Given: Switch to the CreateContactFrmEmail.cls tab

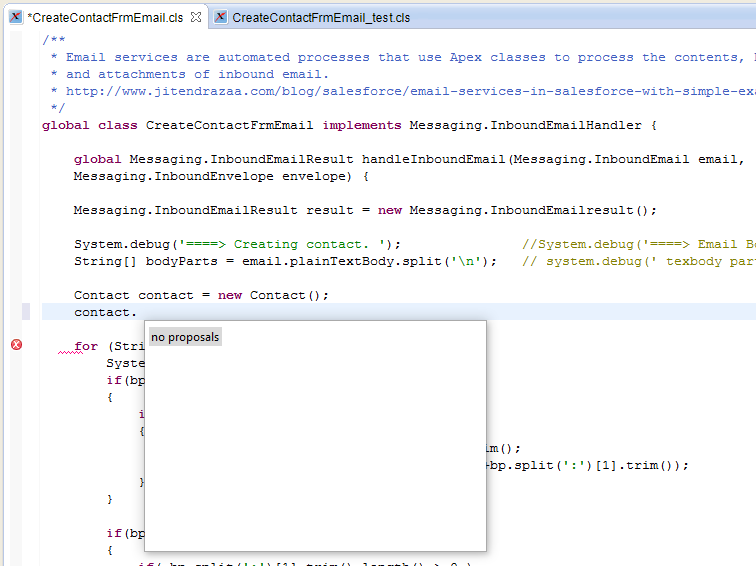Looking at the screenshot, I should [105, 18].
